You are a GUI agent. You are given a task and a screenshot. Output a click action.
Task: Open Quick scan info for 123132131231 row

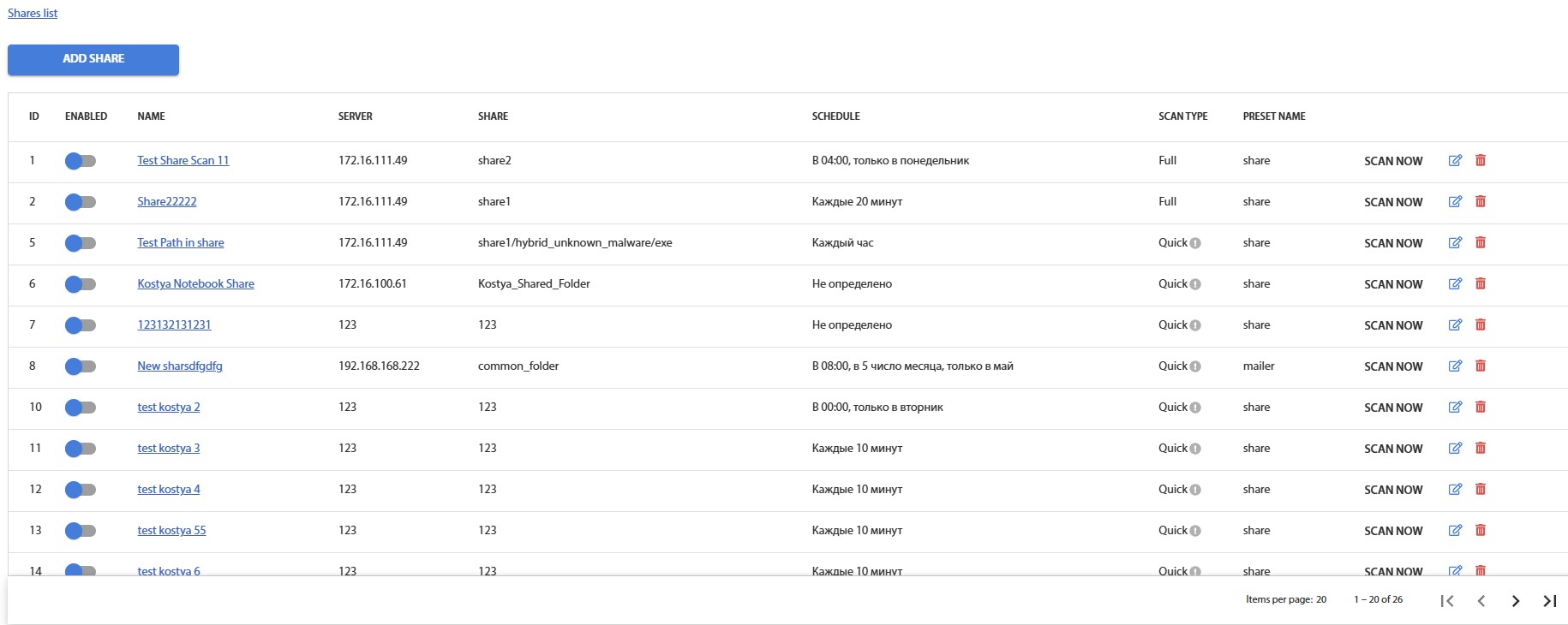tap(1195, 325)
